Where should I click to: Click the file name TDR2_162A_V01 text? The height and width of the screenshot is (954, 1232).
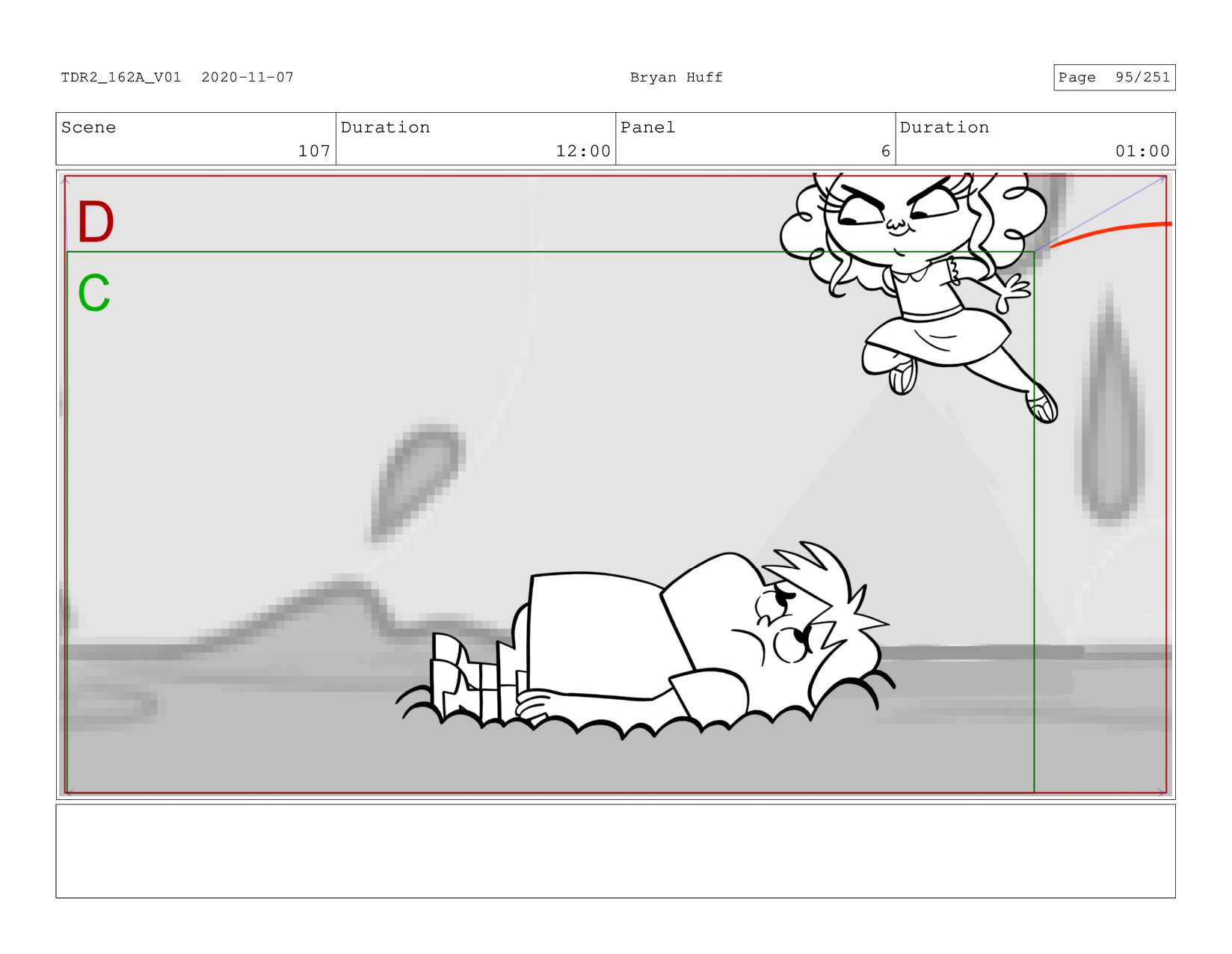coord(121,77)
